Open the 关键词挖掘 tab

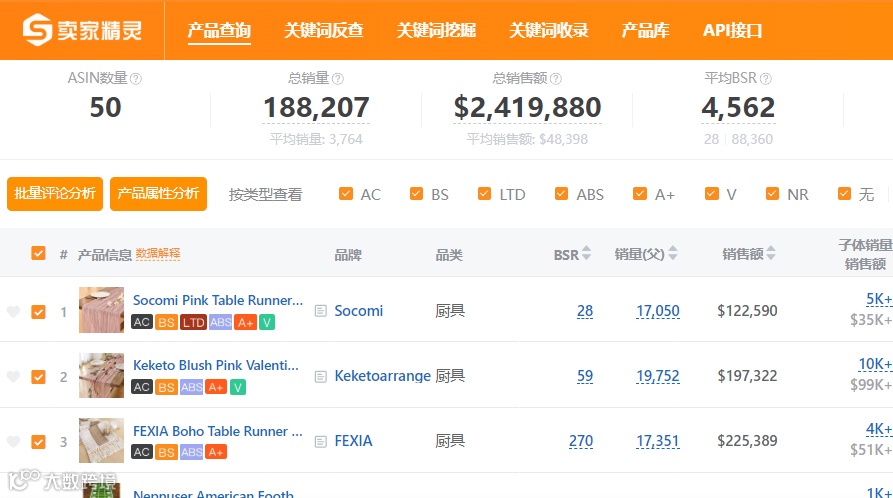[436, 30]
